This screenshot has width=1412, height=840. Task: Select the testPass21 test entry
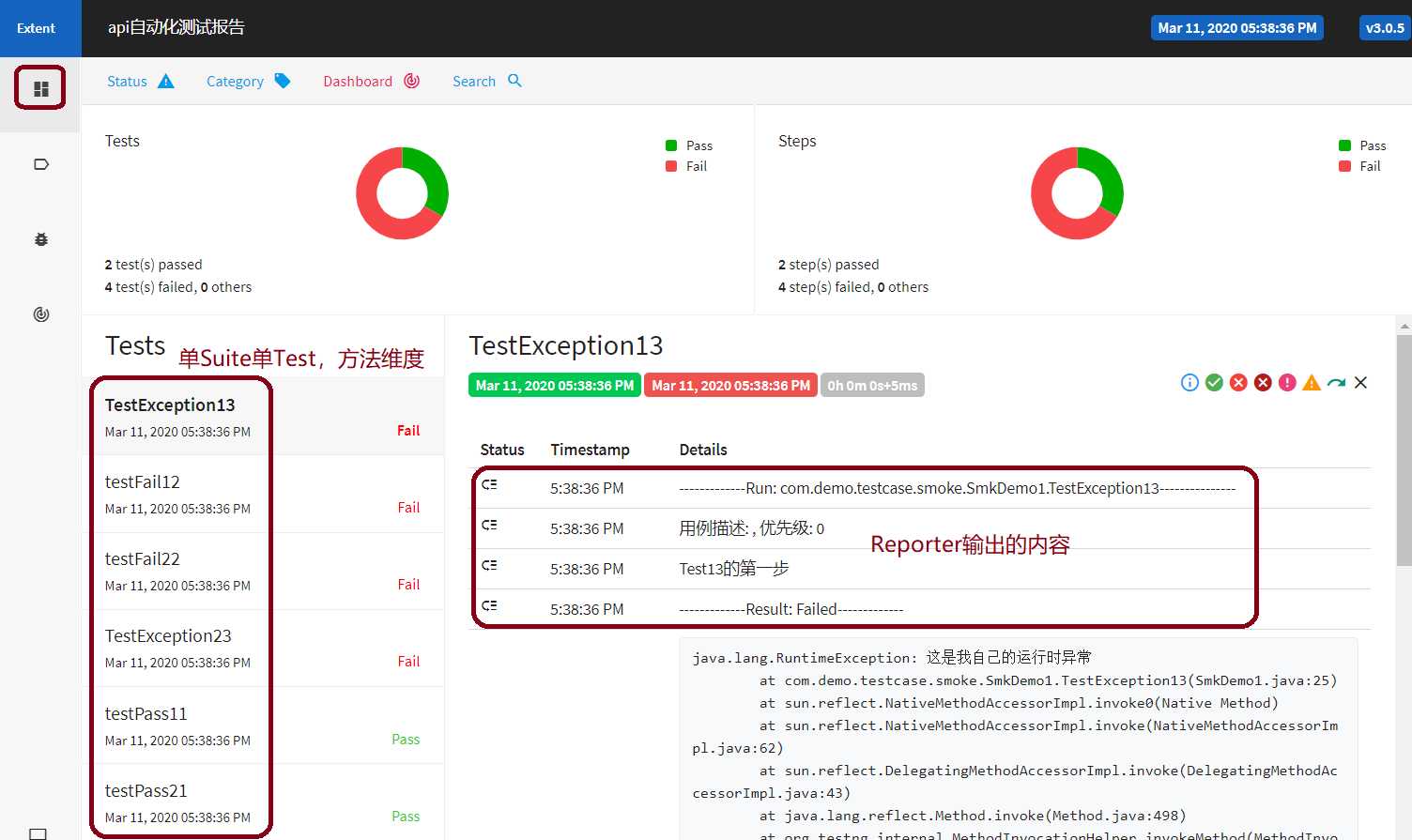click(263, 802)
